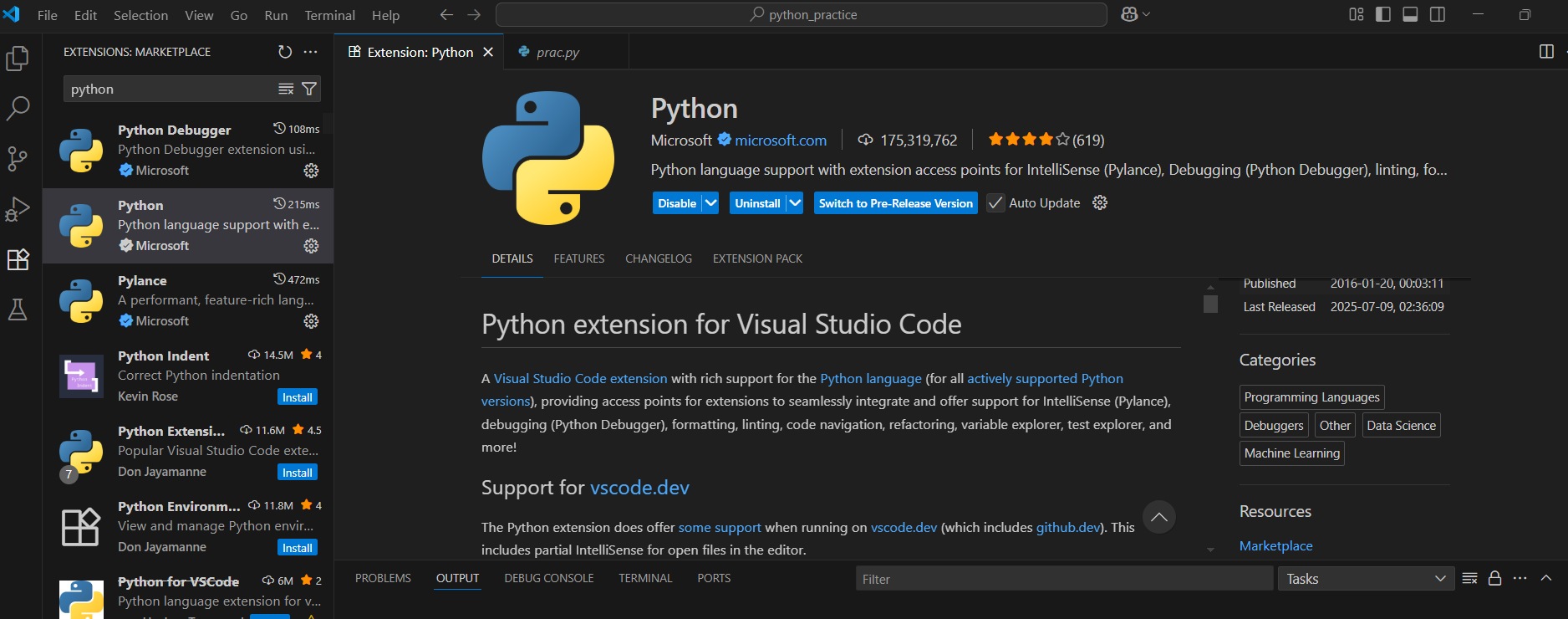Image resolution: width=1568 pixels, height=619 pixels.
Task: Install the Python Environments extension
Action: point(298,548)
